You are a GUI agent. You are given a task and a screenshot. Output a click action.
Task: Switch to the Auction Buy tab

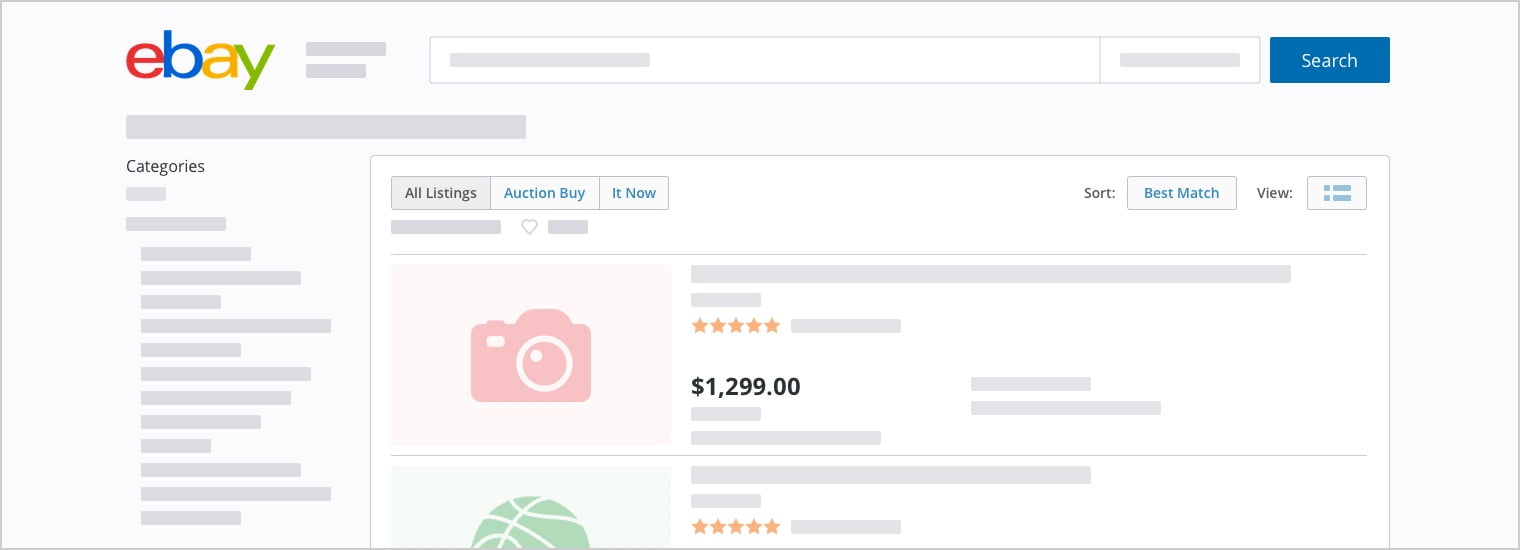(x=544, y=193)
